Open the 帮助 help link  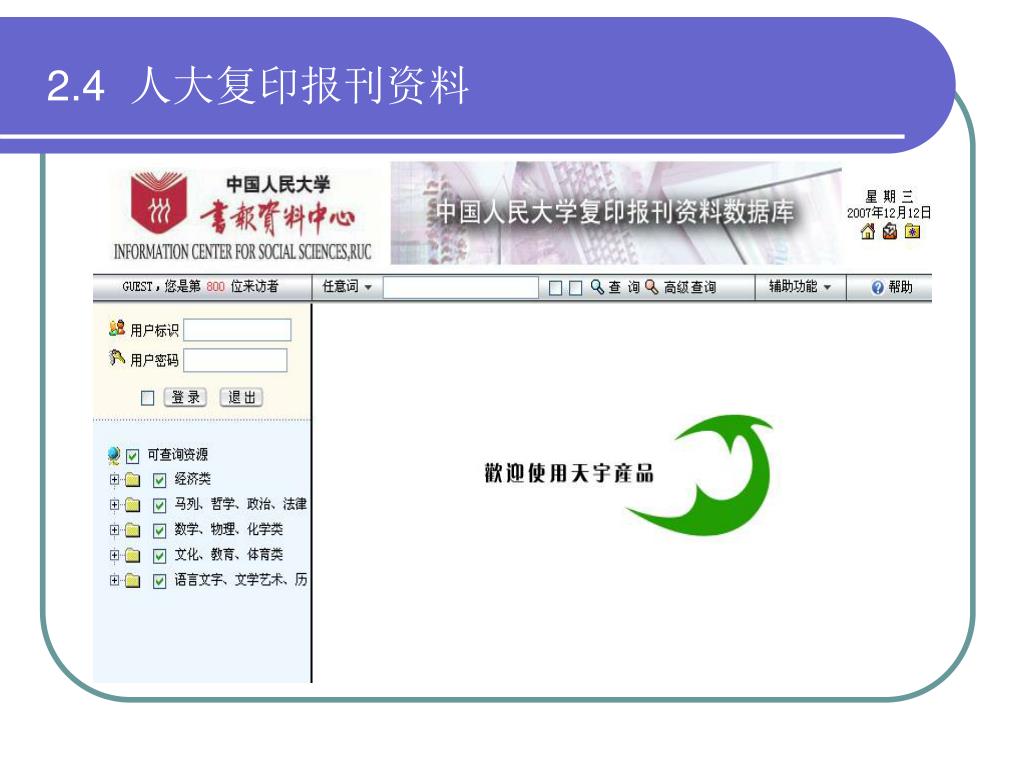pyautogui.click(x=901, y=287)
